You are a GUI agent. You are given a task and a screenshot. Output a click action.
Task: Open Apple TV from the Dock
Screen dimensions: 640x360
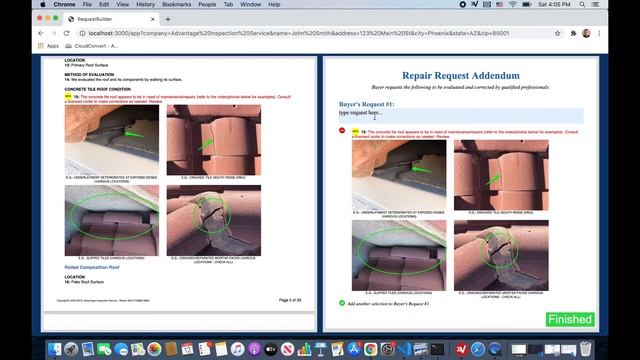click(x=271, y=349)
